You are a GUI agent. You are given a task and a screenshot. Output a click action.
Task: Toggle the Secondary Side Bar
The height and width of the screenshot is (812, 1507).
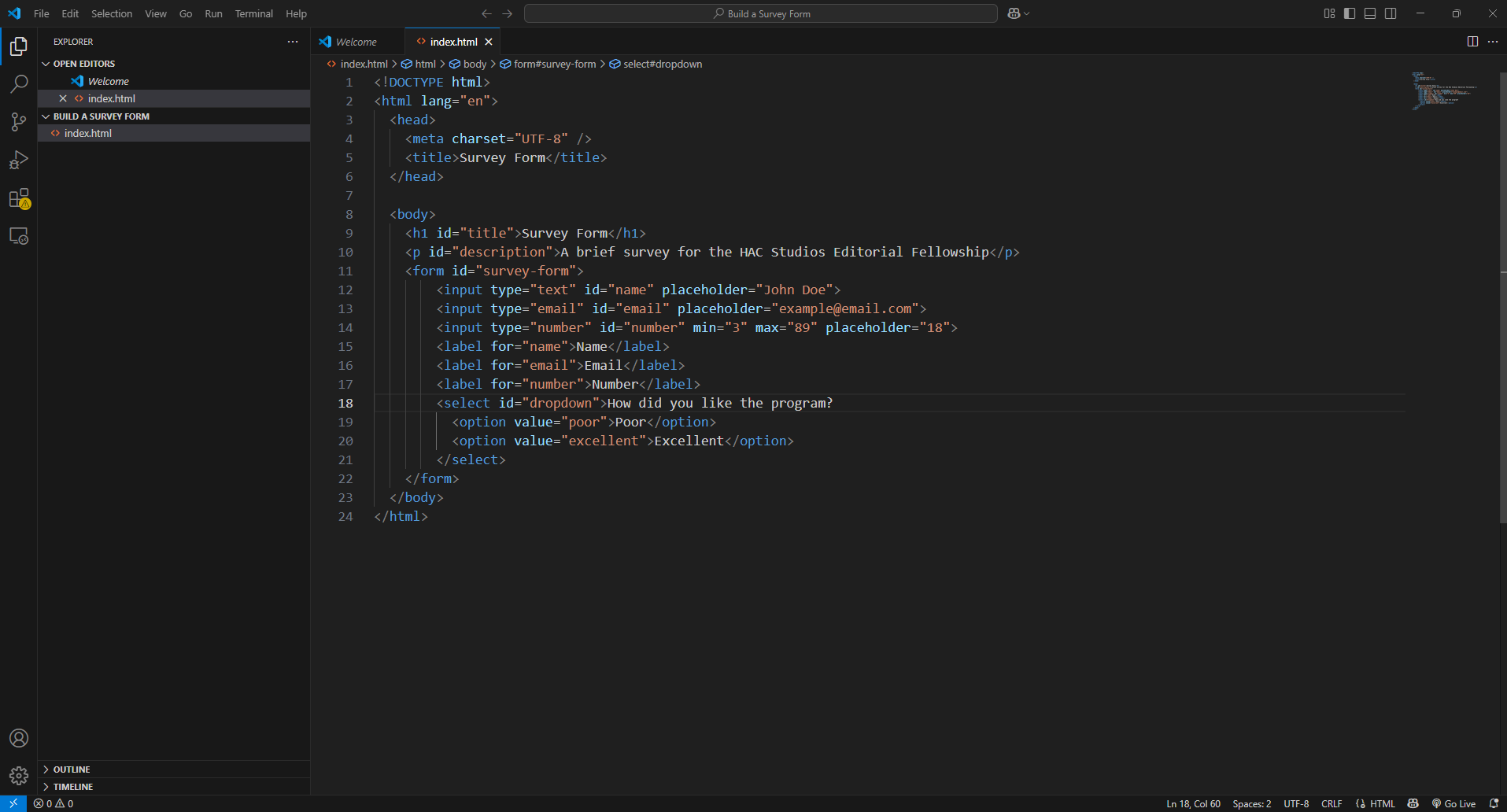tap(1391, 13)
